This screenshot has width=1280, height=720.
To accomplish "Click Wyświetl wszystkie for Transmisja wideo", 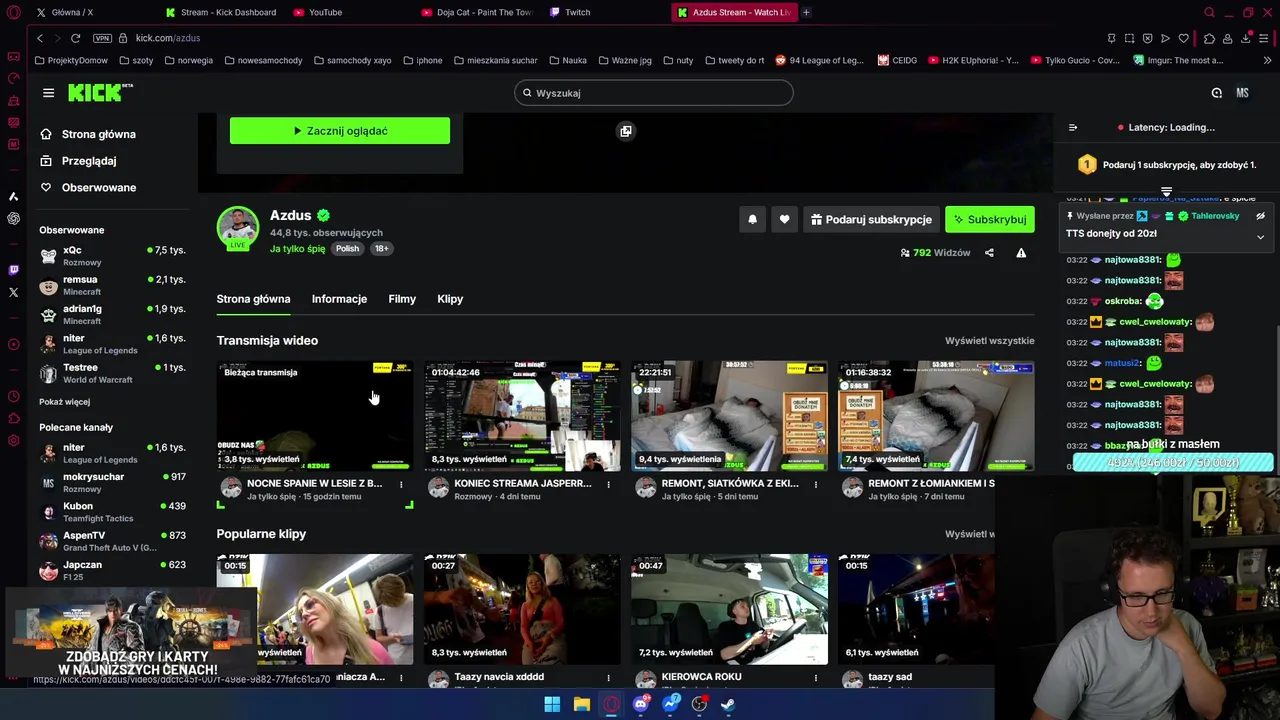I will (989, 341).
